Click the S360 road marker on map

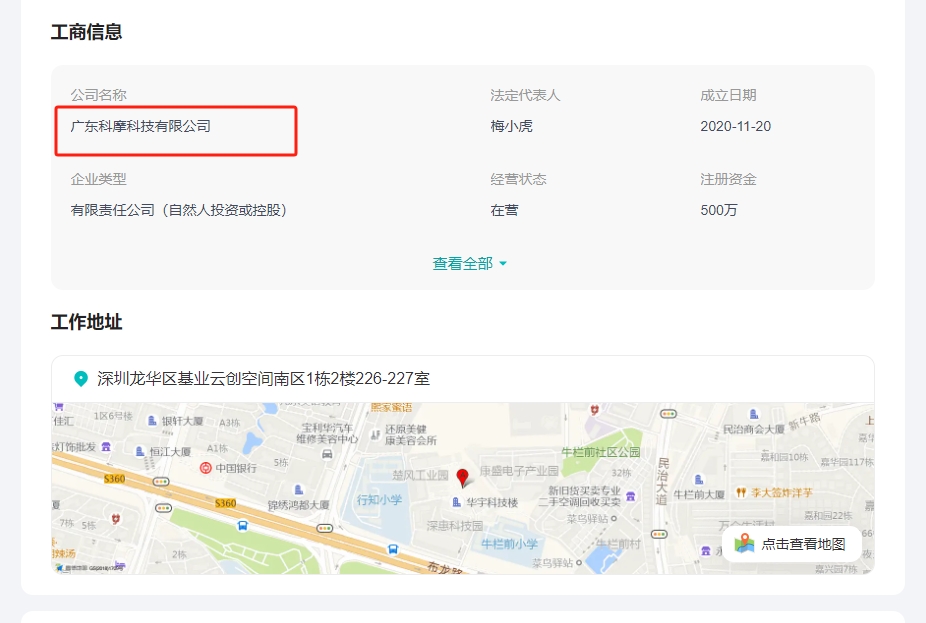225,503
